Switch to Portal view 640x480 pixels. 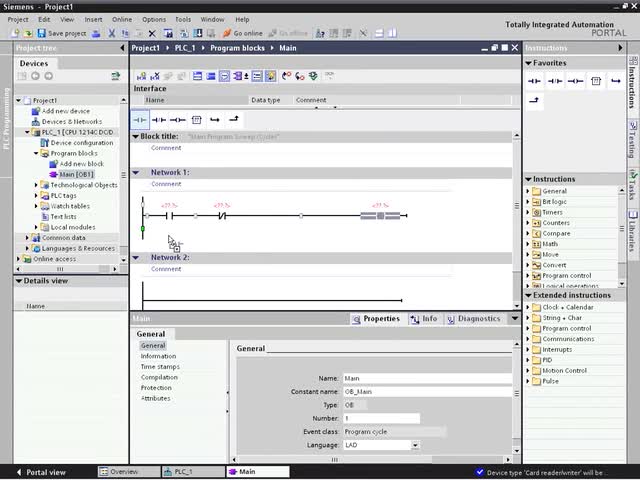pos(40,472)
